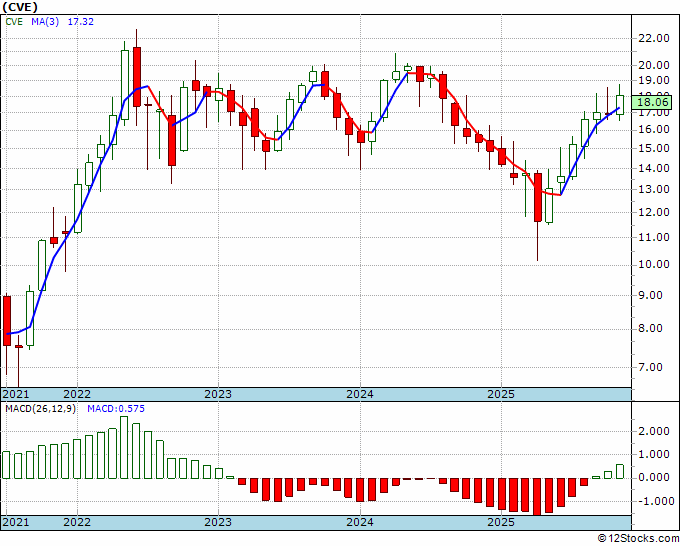Open the 12Stocks.com copyright link
680x546 pixels.
[638, 539]
